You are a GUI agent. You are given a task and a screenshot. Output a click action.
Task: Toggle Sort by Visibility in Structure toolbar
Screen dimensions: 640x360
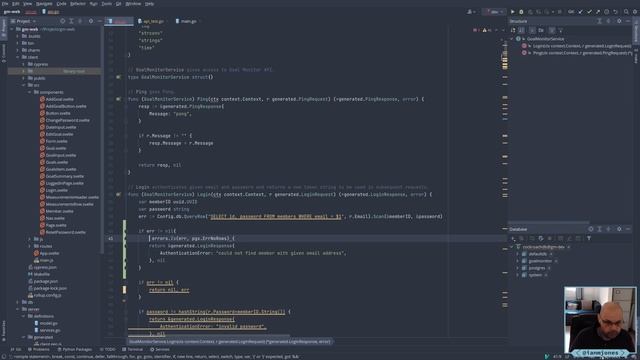pos(513,30)
